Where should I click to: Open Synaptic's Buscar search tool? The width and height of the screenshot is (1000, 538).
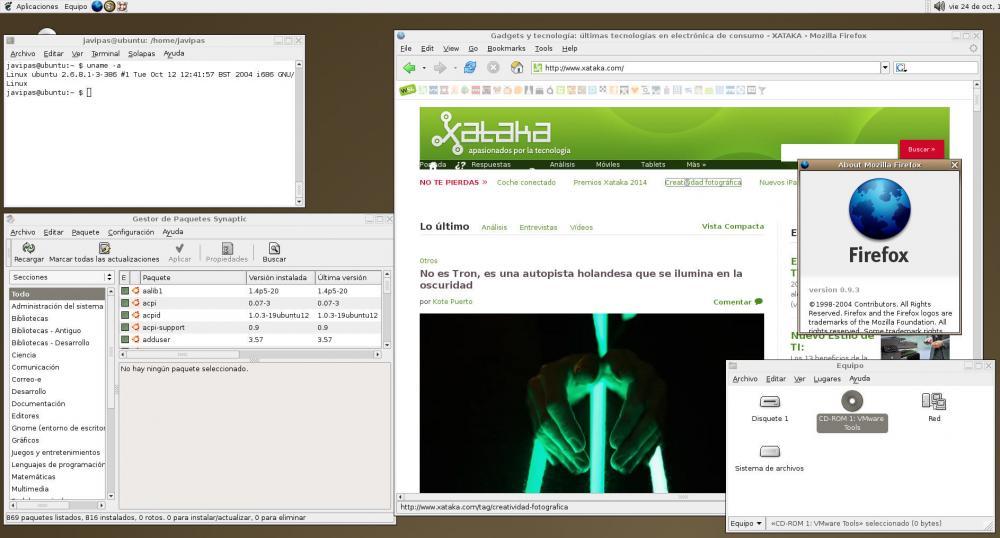pos(274,248)
